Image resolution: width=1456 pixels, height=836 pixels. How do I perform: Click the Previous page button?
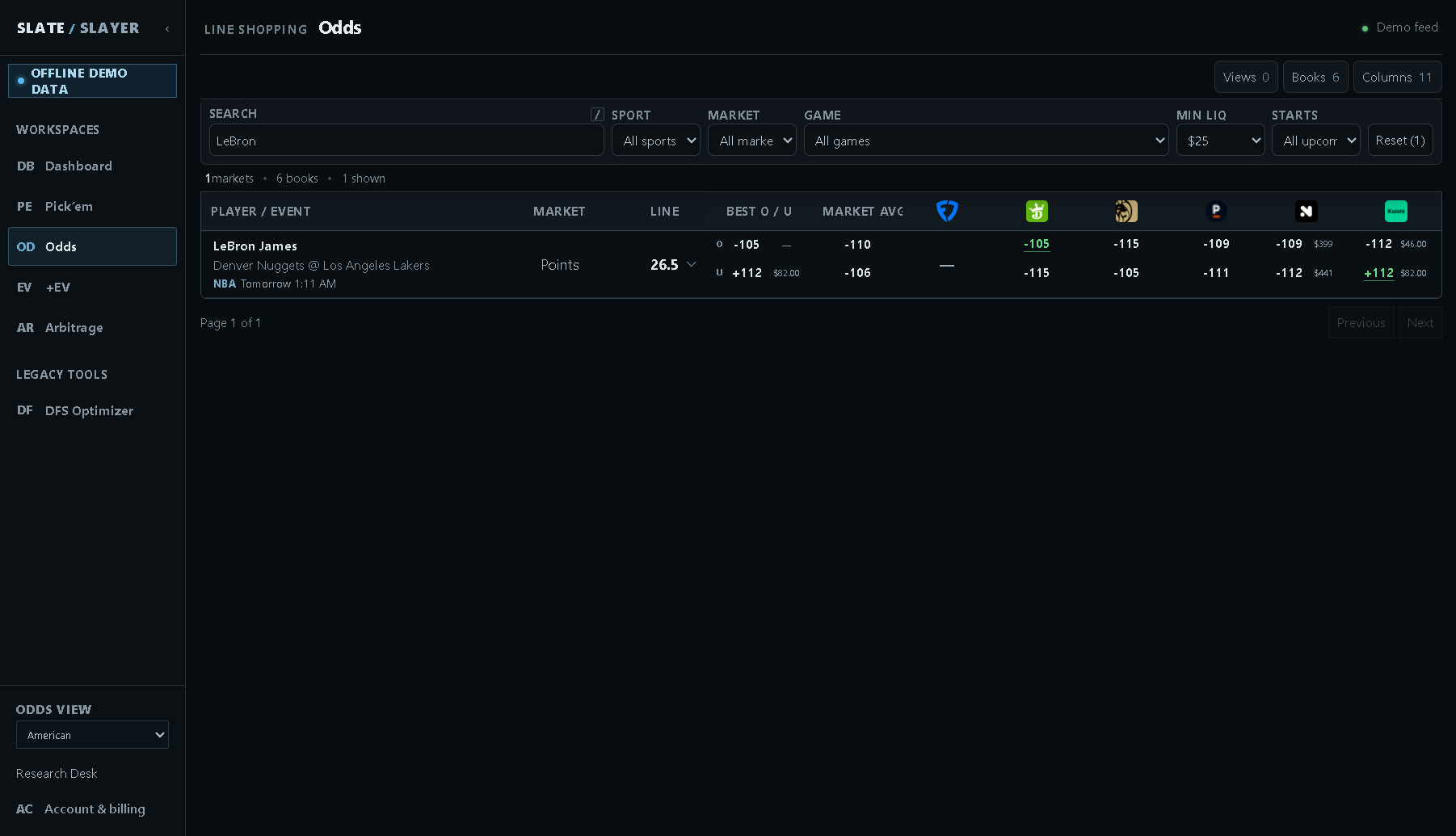click(1361, 323)
